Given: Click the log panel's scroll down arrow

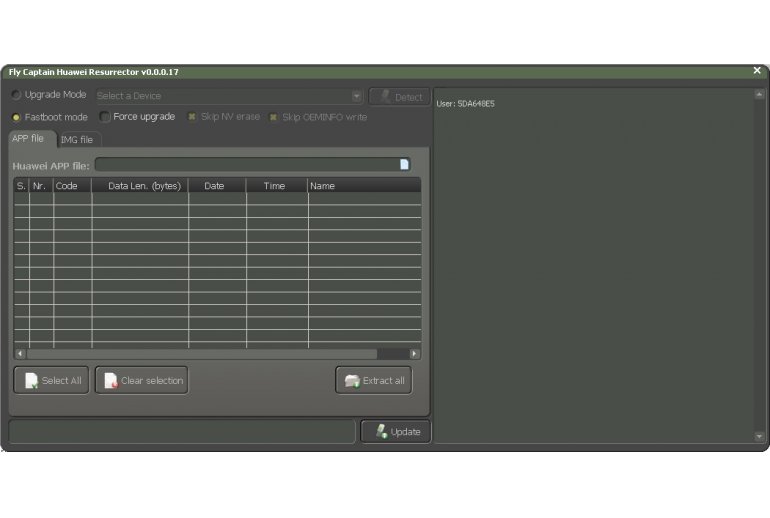Looking at the screenshot, I should tap(759, 436).
